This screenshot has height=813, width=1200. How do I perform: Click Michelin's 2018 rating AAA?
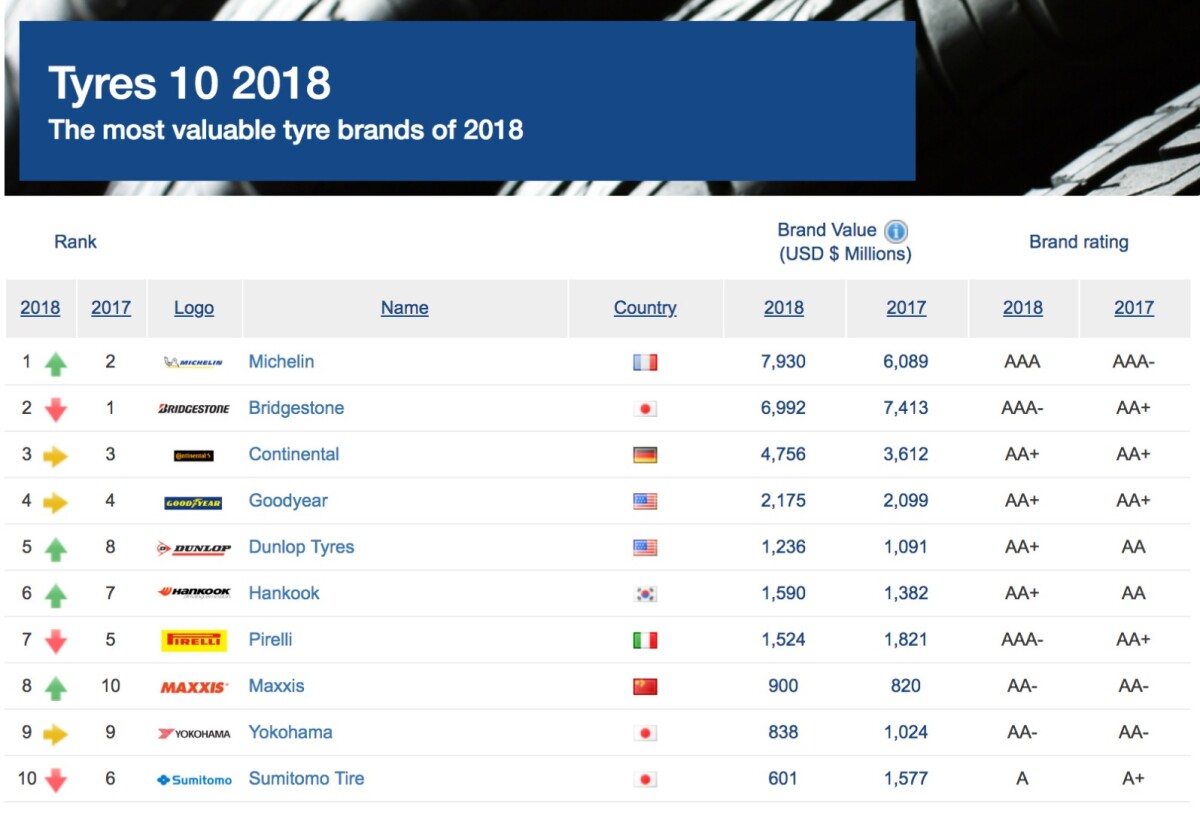pos(1022,361)
